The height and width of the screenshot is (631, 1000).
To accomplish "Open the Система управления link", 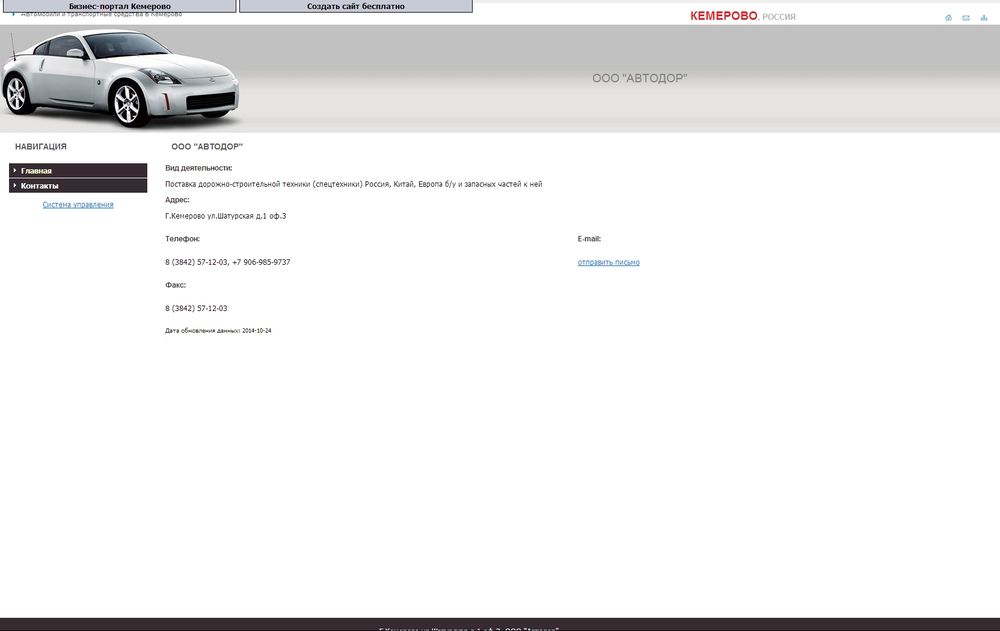I will (78, 205).
